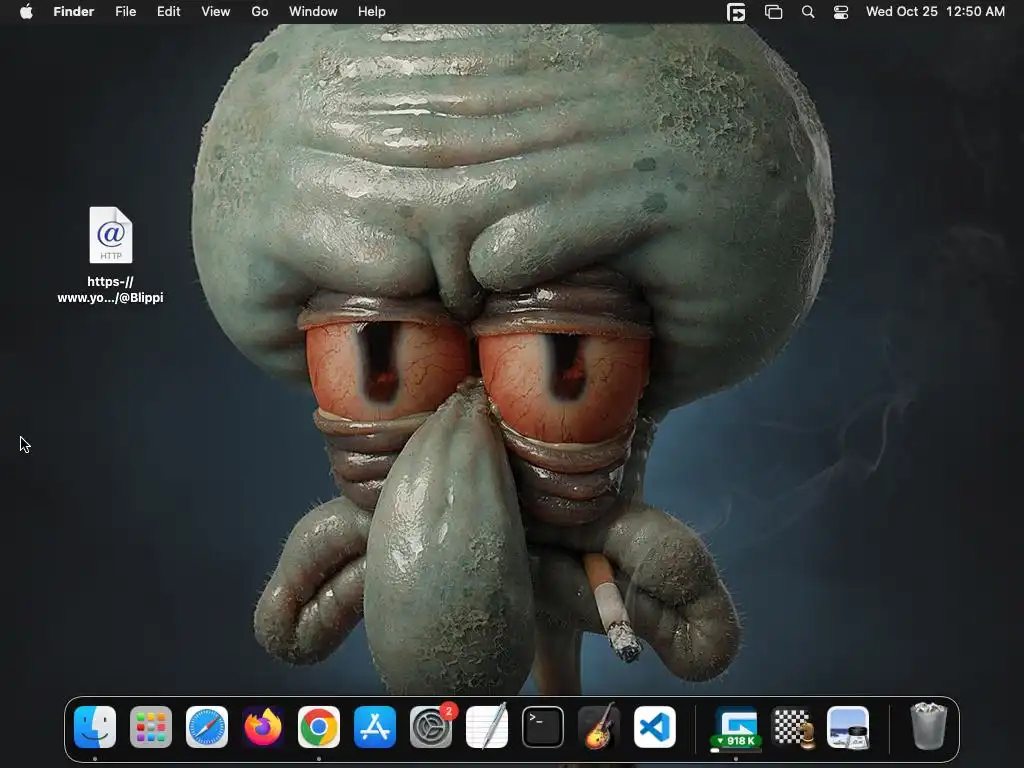The height and width of the screenshot is (768, 1024).
Task: Open Finder from the Dock
Action: point(95,727)
